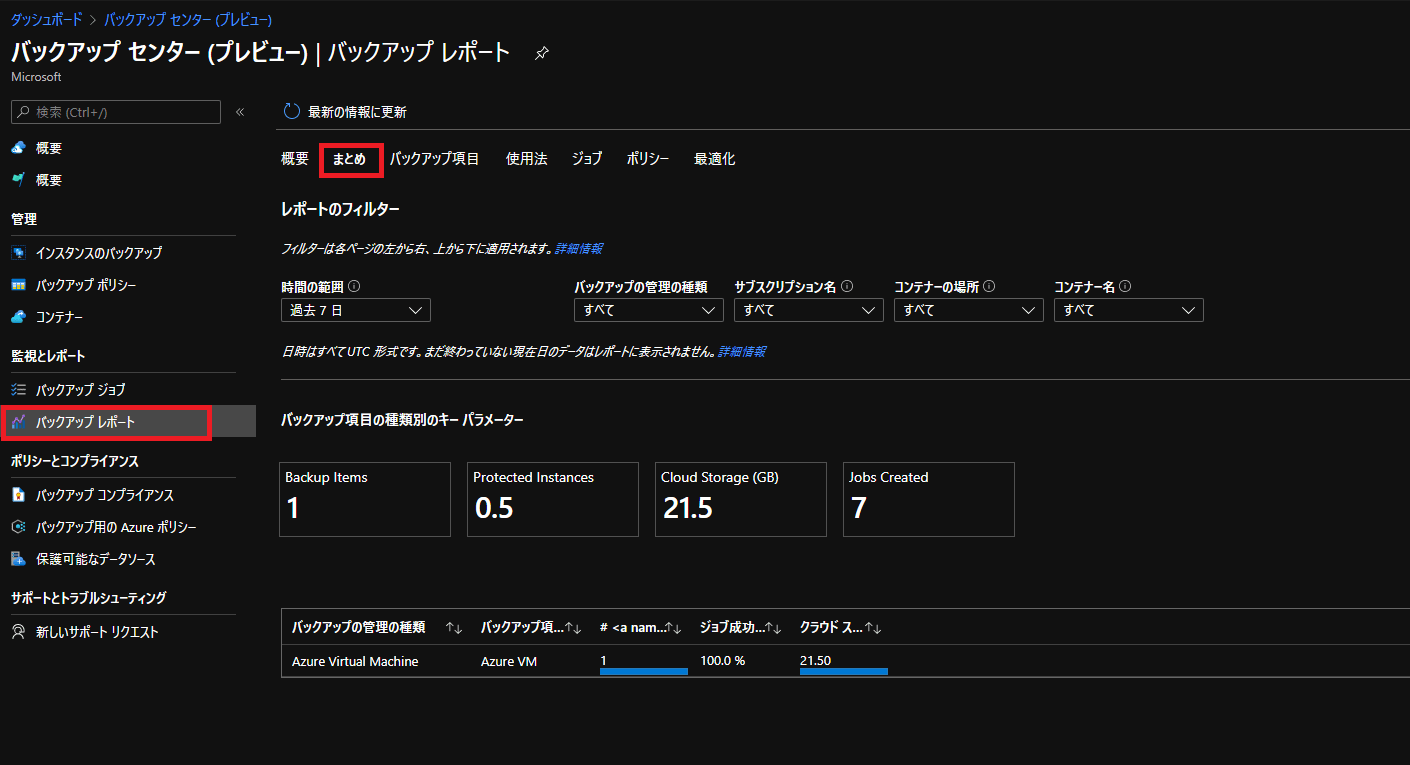The width and height of the screenshot is (1410, 765).
Task: Open the ジョブ tab
Action: point(587,159)
